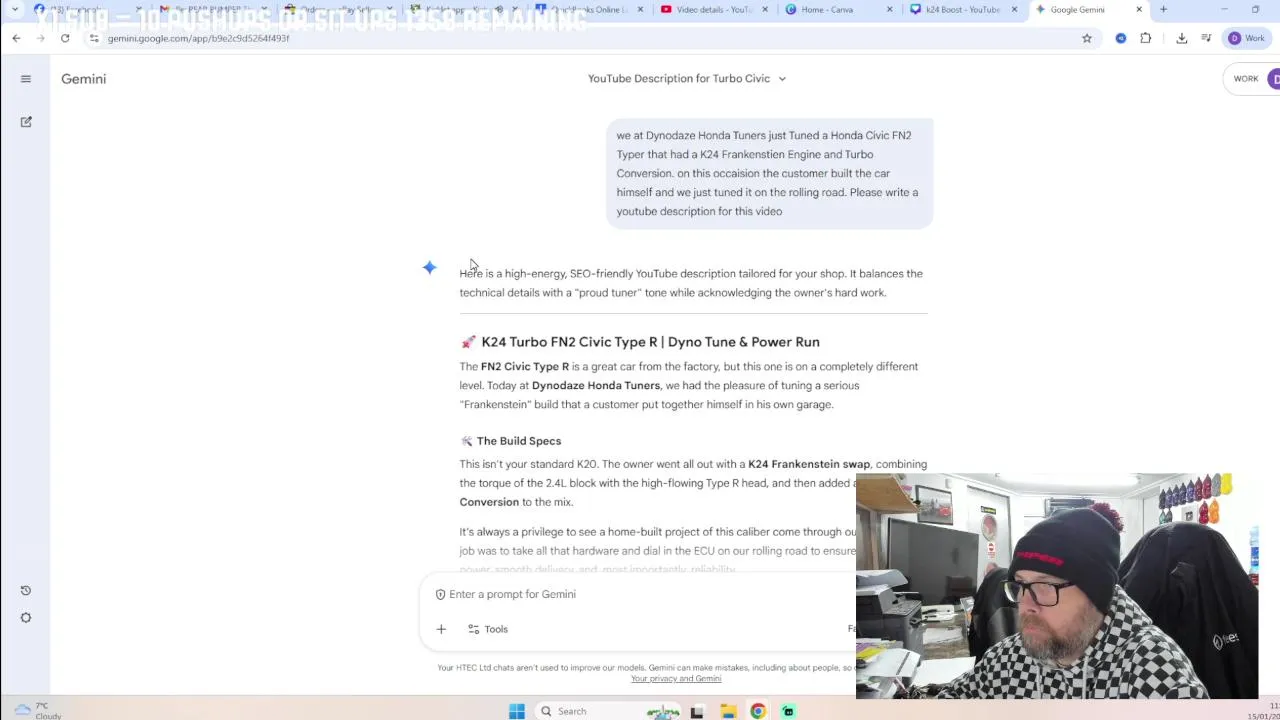This screenshot has height=720, width=1280.
Task: Click the bold K24 Frankenstein swap text
Action: click(809, 464)
